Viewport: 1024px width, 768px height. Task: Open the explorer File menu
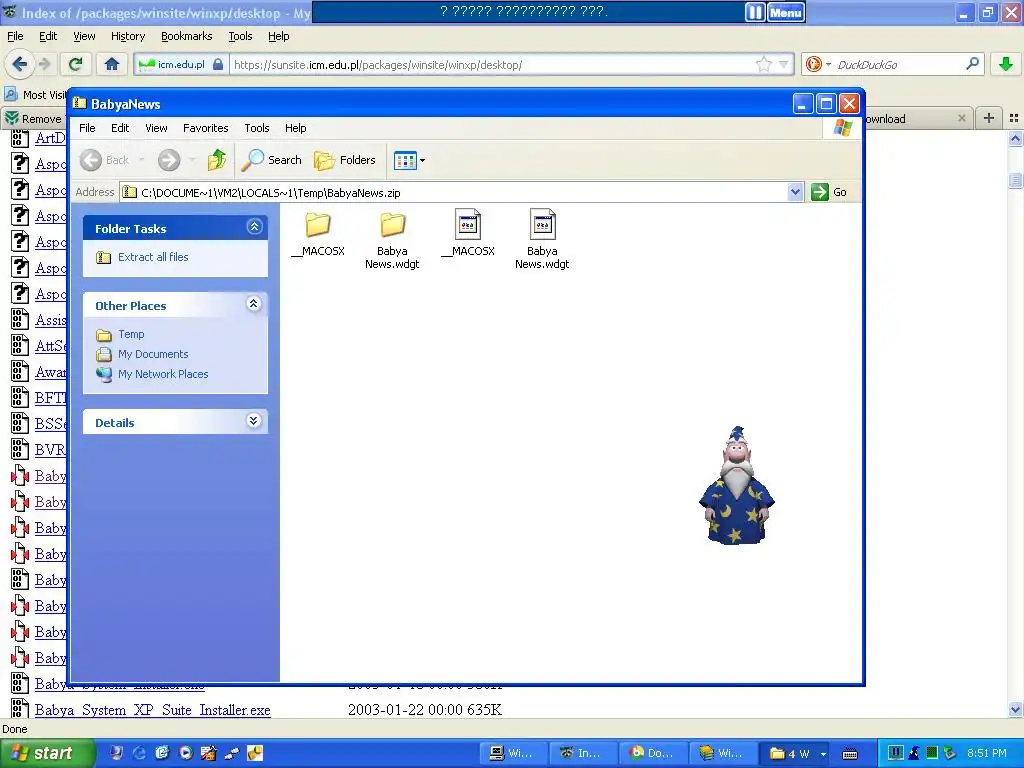[87, 128]
